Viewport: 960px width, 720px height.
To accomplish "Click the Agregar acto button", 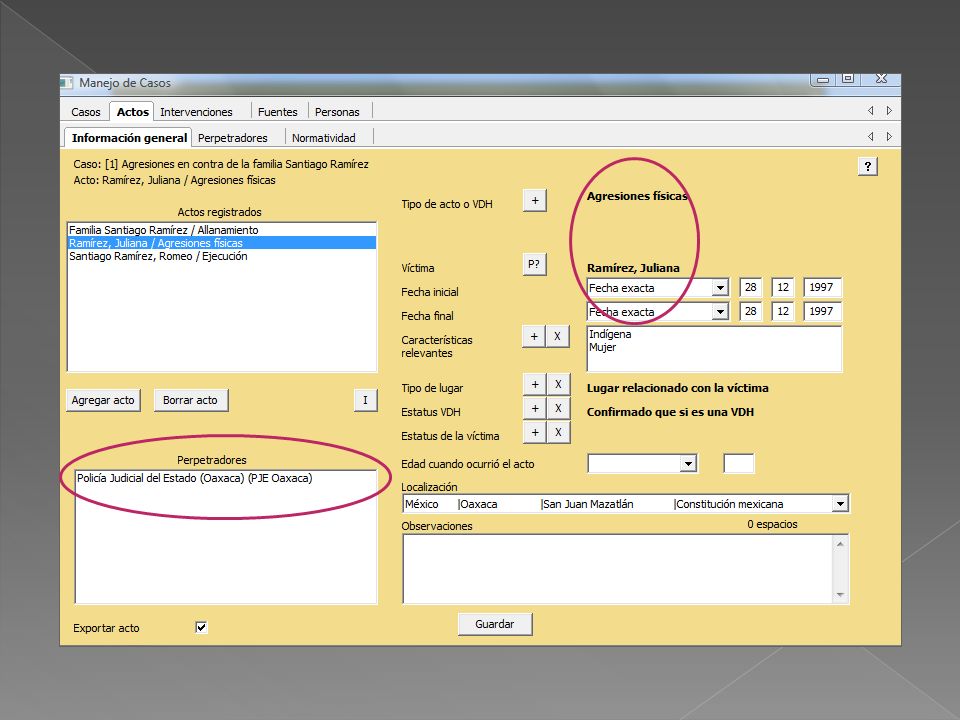I will coord(103,400).
